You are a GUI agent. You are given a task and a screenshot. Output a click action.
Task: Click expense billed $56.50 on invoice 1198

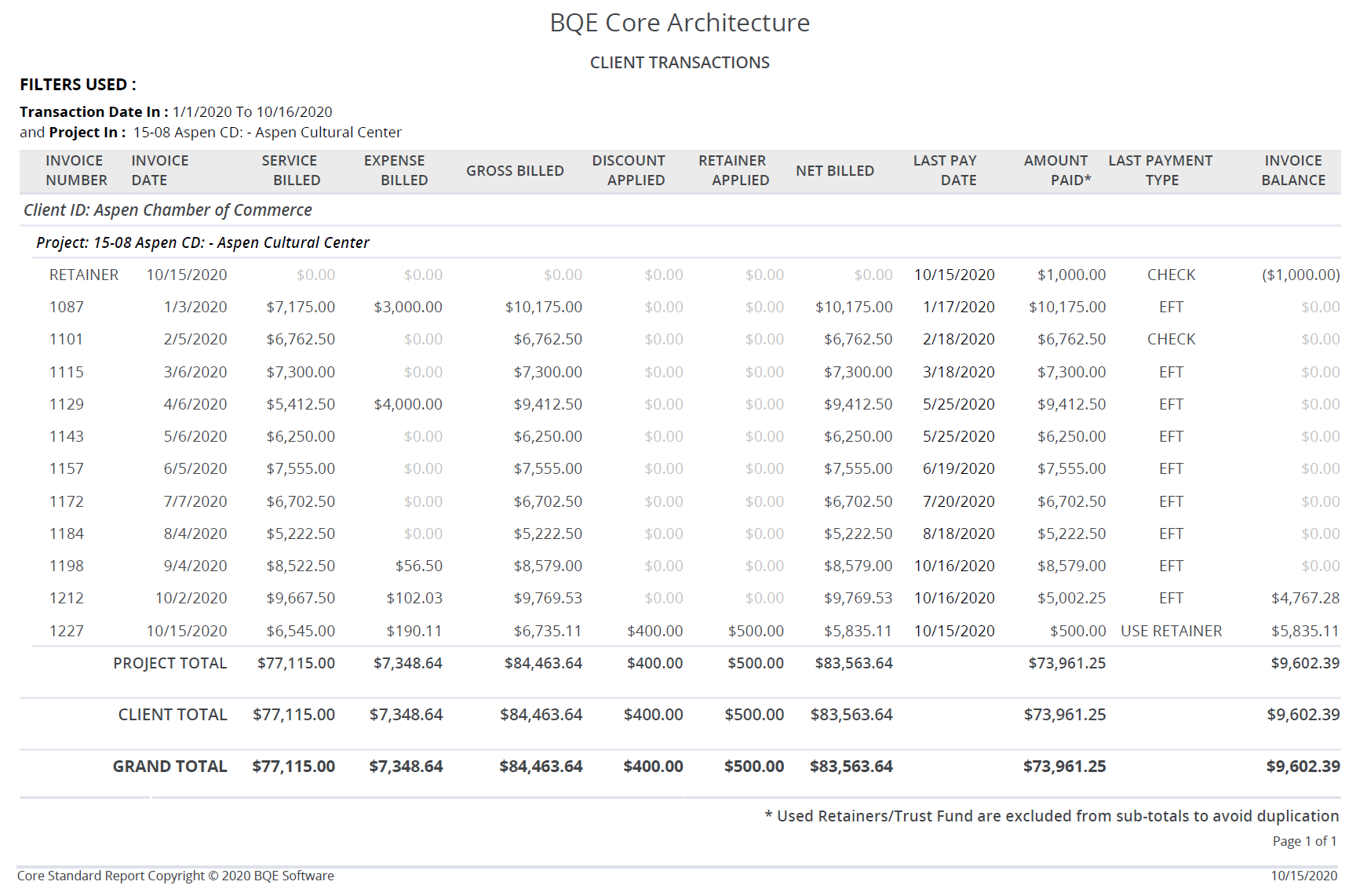(419, 566)
